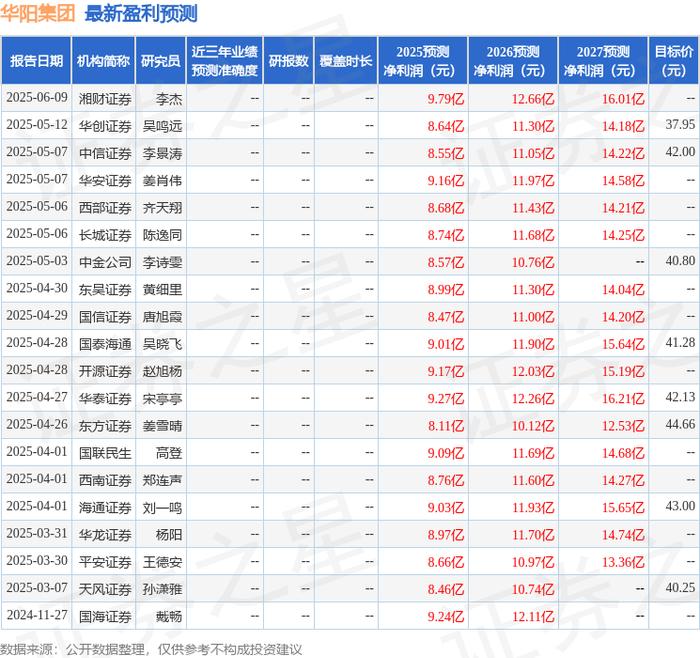Click analyst name 黄细里
The width and height of the screenshot is (700, 658).
click(x=162, y=290)
